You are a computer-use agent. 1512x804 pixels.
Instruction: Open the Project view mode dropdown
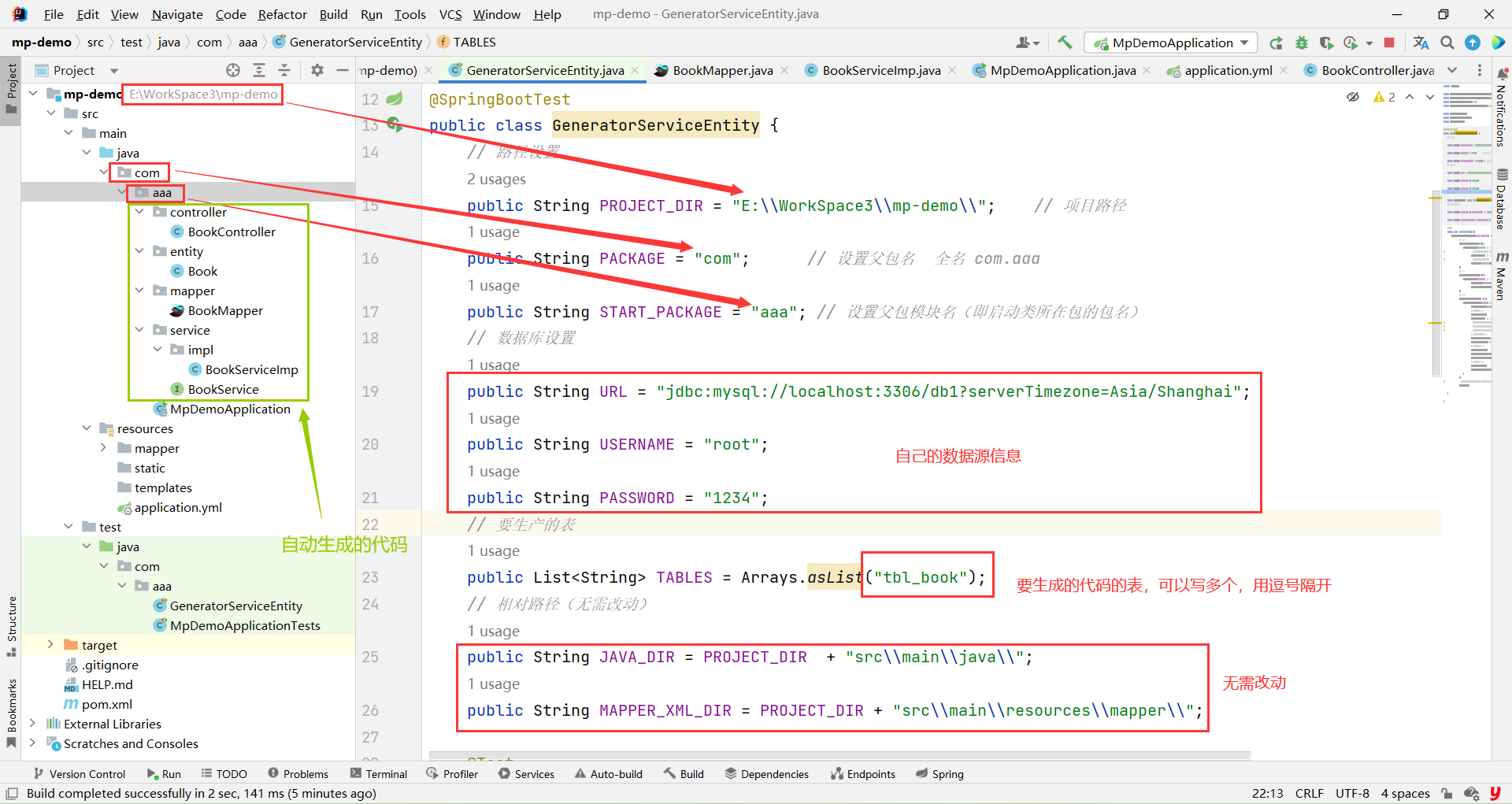[115, 71]
